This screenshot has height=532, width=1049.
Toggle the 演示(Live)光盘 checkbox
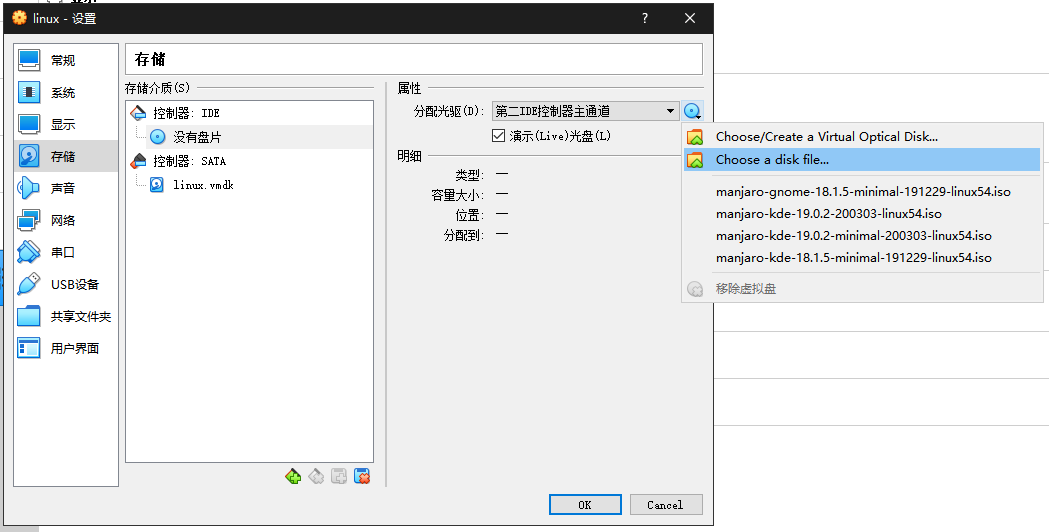click(x=499, y=136)
